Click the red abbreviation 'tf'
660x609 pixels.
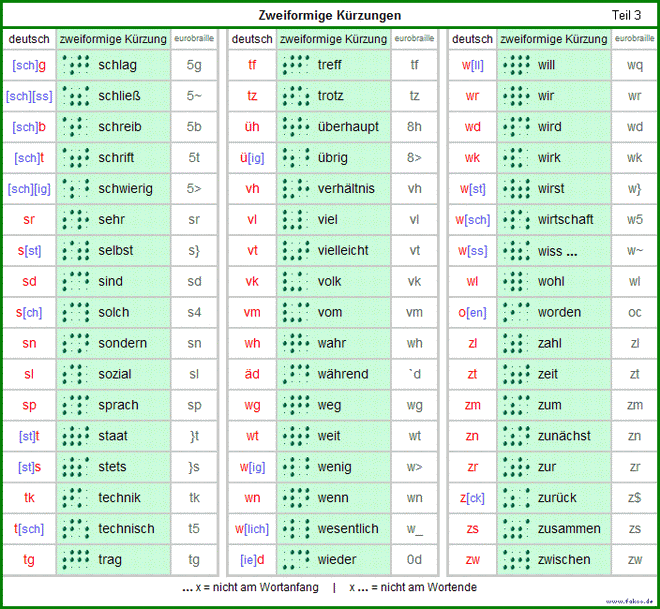point(252,65)
